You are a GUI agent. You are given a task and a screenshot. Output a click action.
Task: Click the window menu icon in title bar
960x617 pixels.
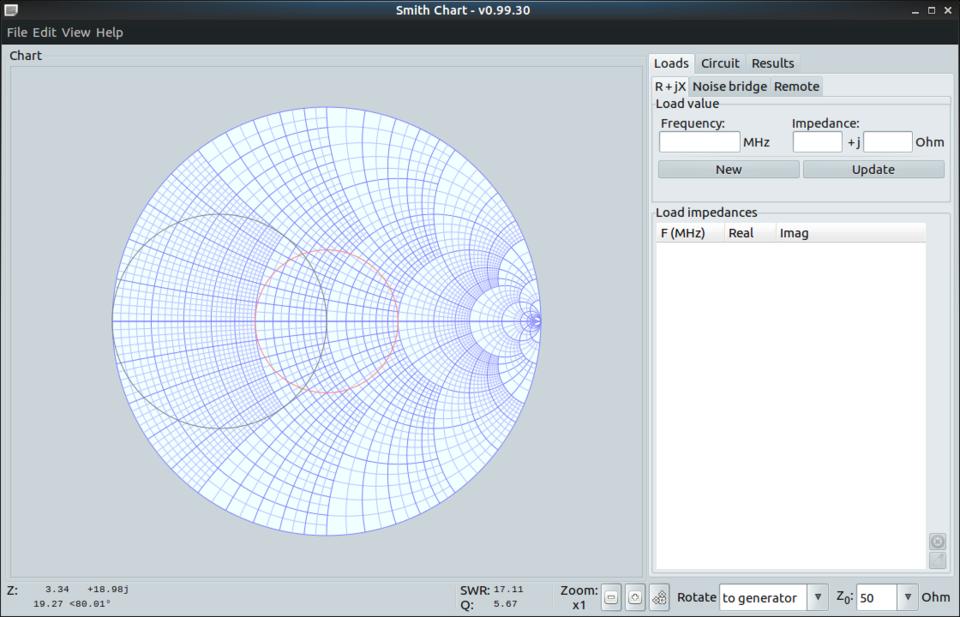click(x=11, y=10)
